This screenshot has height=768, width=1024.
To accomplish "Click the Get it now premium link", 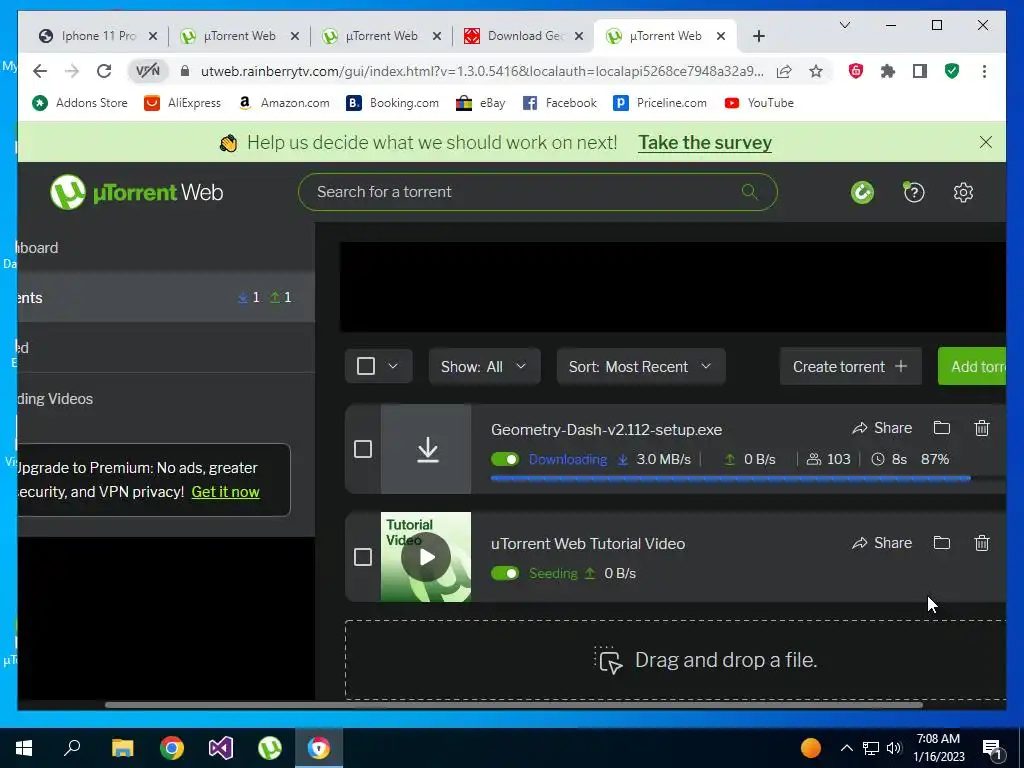I will [225, 492].
